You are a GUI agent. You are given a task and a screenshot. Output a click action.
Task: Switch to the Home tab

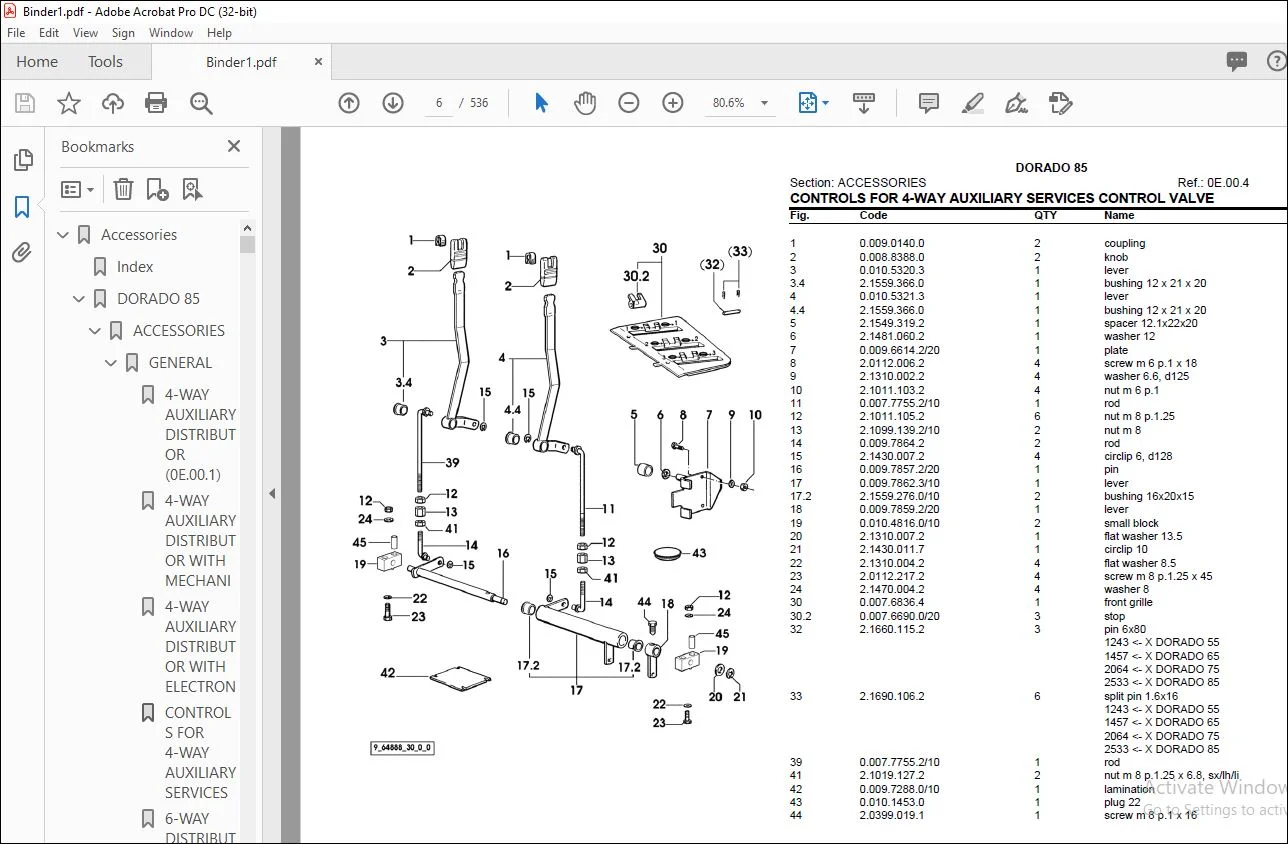[x=37, y=62]
